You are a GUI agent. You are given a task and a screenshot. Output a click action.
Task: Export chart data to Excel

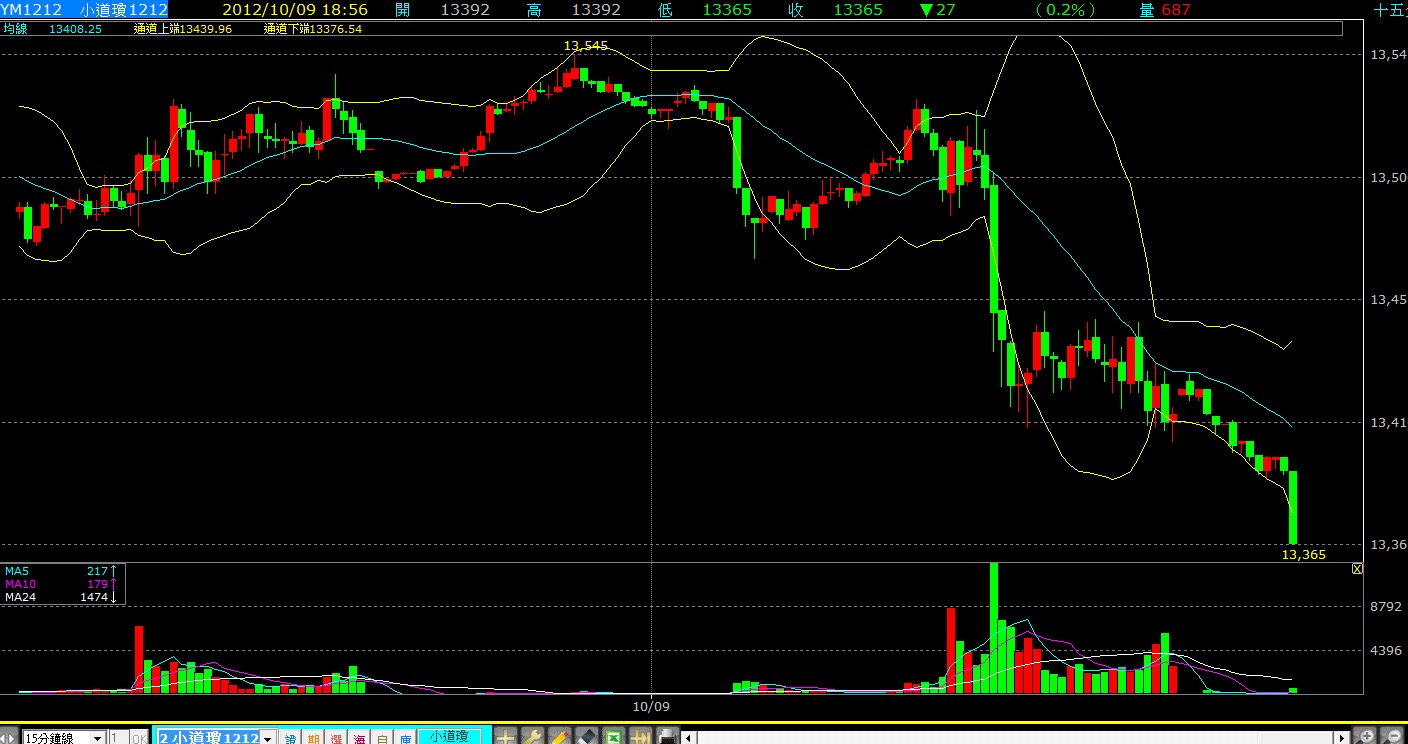click(x=613, y=737)
